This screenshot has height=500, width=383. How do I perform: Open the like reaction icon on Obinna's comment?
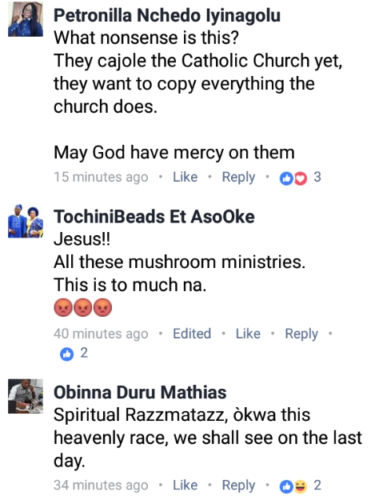286,487
